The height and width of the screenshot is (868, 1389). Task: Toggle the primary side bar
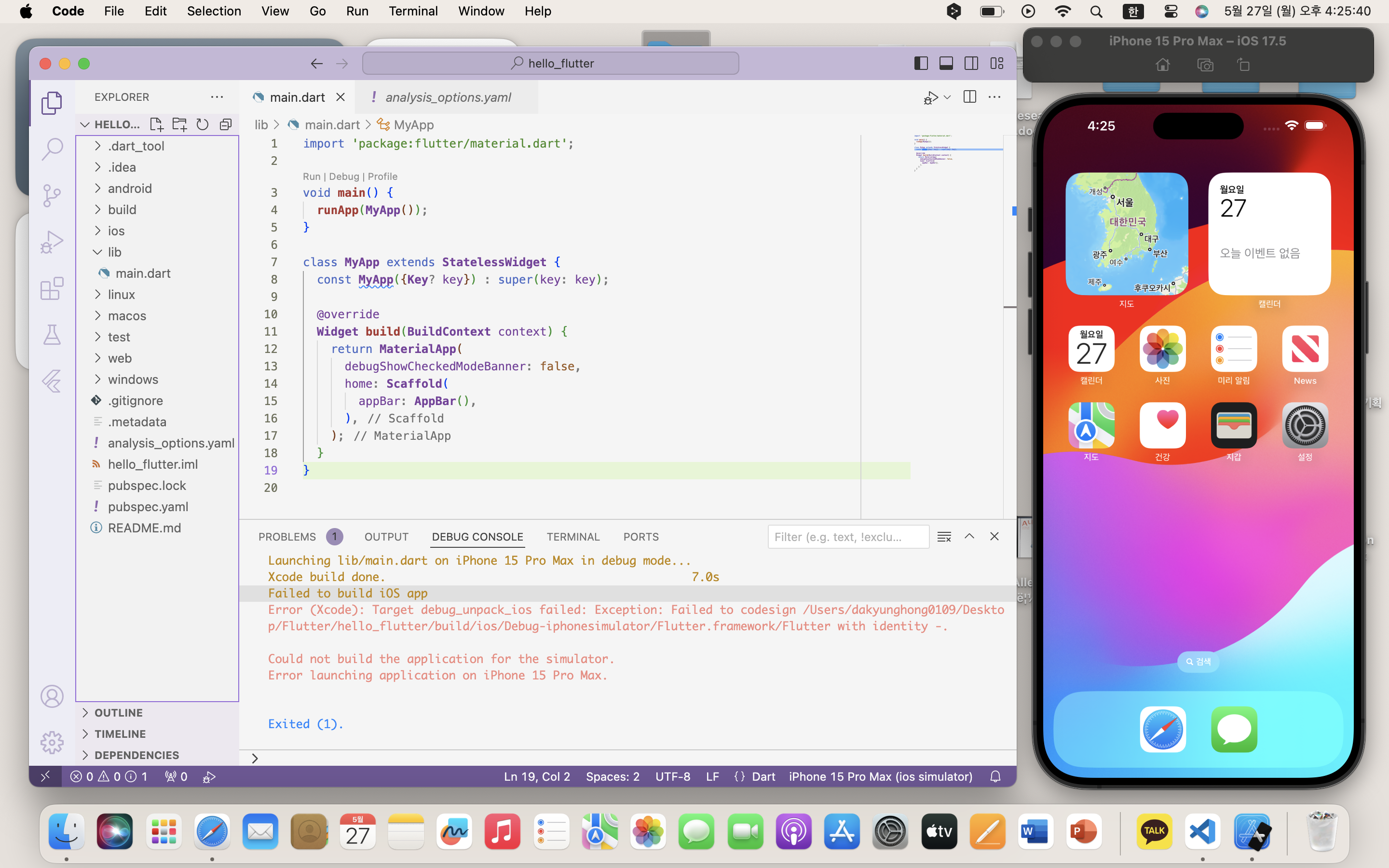(921, 63)
